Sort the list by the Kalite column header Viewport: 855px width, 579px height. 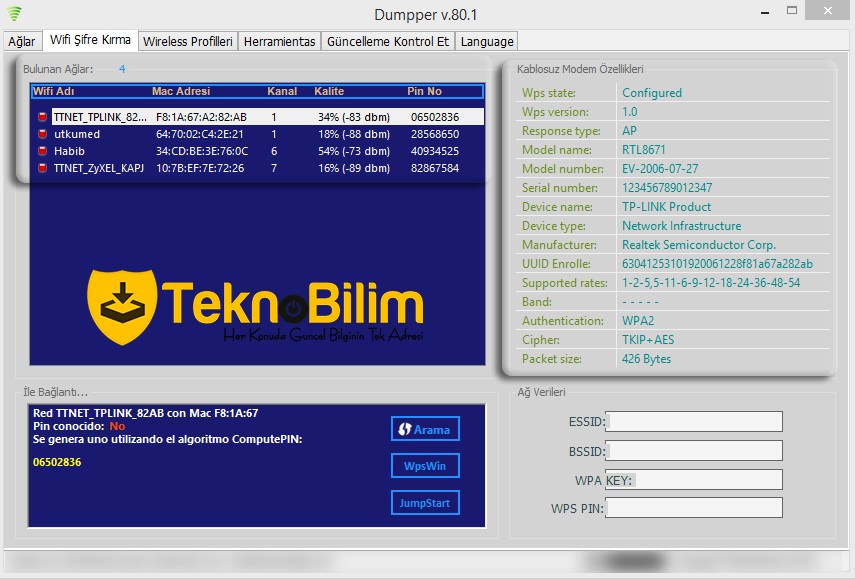(x=329, y=91)
